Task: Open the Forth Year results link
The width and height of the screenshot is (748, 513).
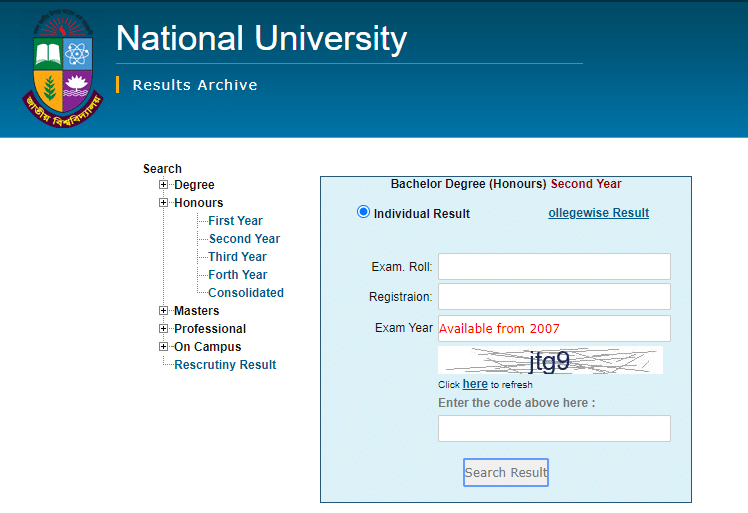Action: point(238,275)
